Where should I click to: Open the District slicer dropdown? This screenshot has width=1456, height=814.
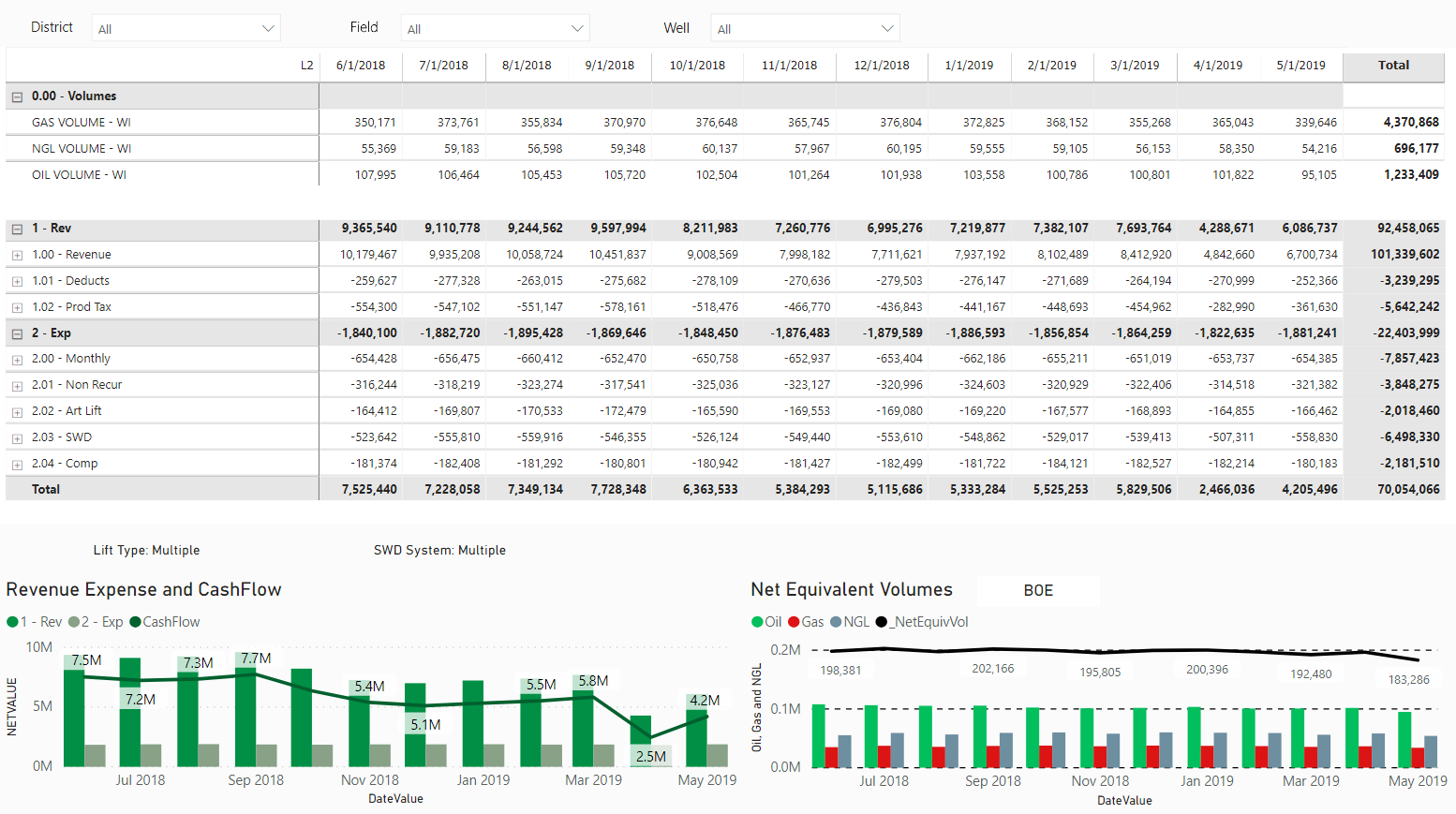point(272,28)
